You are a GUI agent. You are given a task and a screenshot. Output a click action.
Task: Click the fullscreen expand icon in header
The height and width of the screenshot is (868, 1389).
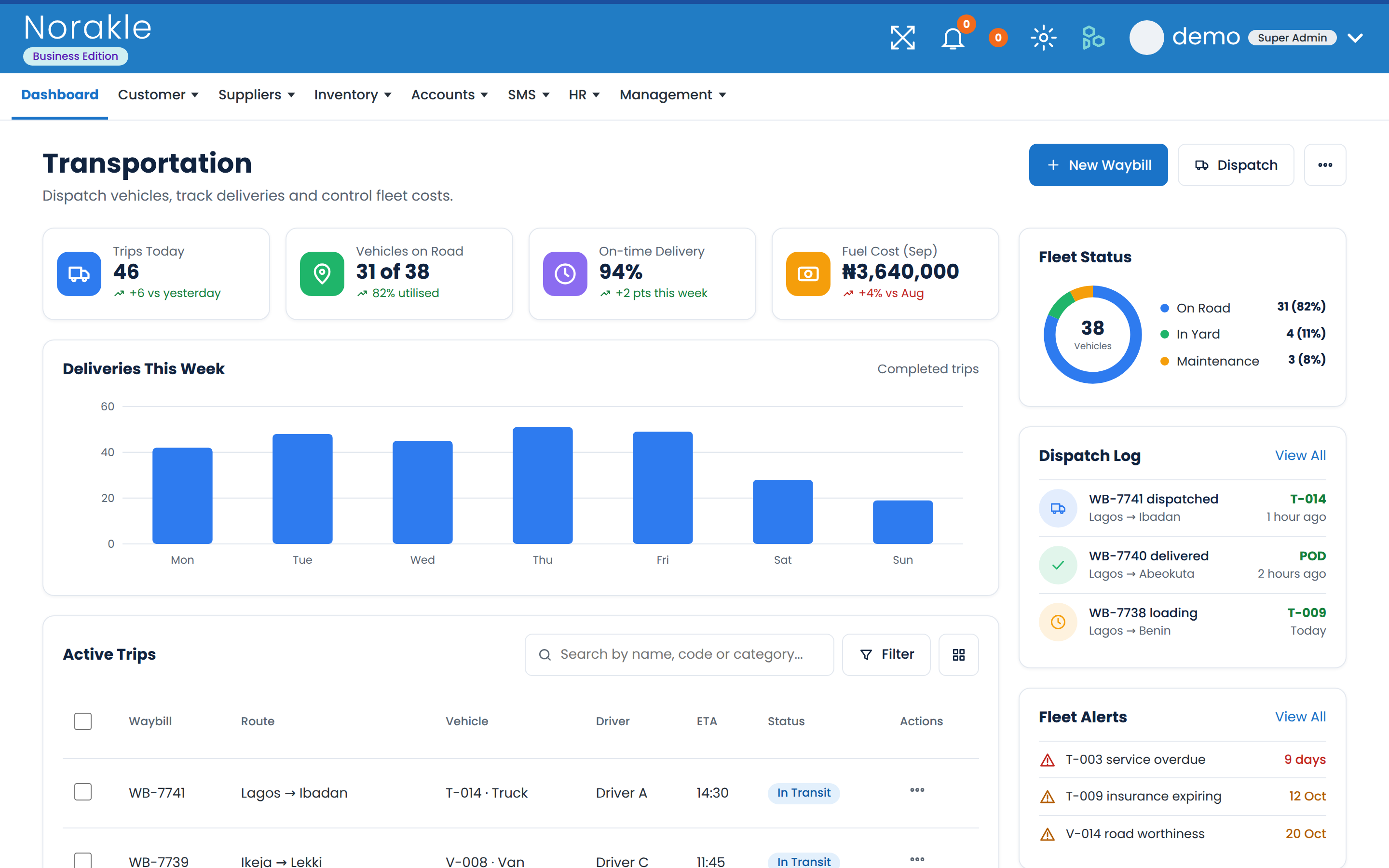[x=902, y=38]
